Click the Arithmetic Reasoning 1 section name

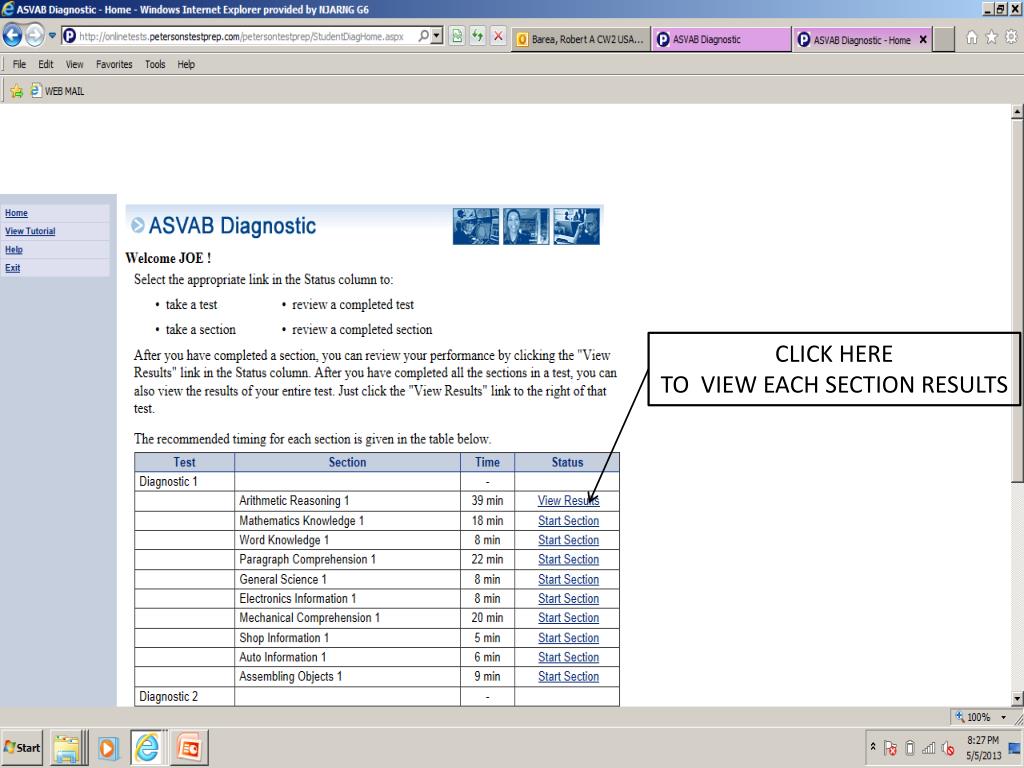click(x=294, y=501)
